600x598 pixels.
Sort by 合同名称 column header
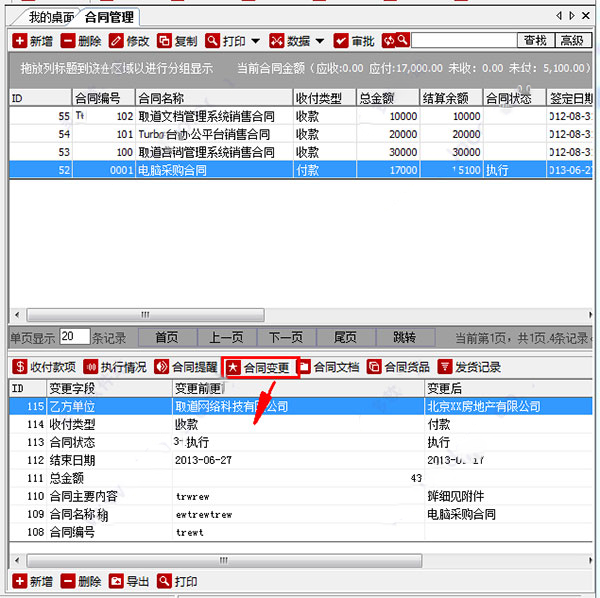pos(214,98)
